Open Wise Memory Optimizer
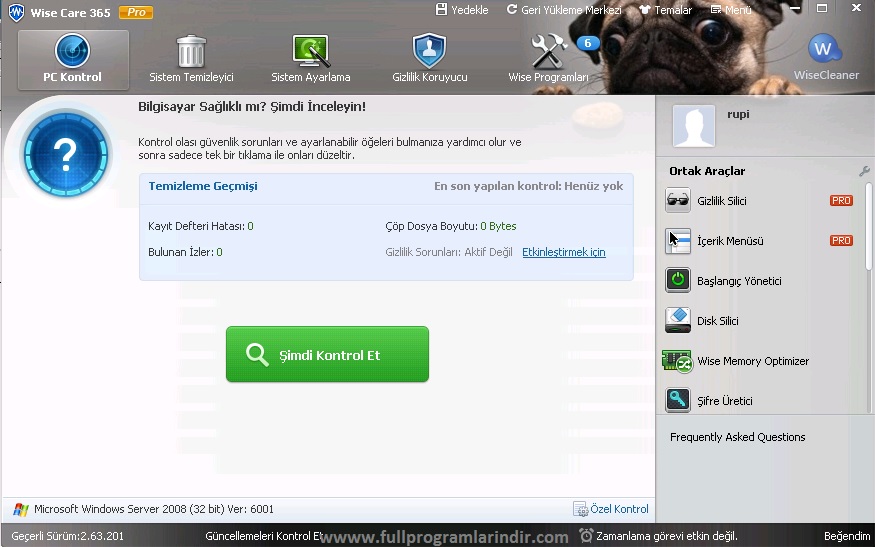Screen dimensions: 875x547 pos(677,361)
